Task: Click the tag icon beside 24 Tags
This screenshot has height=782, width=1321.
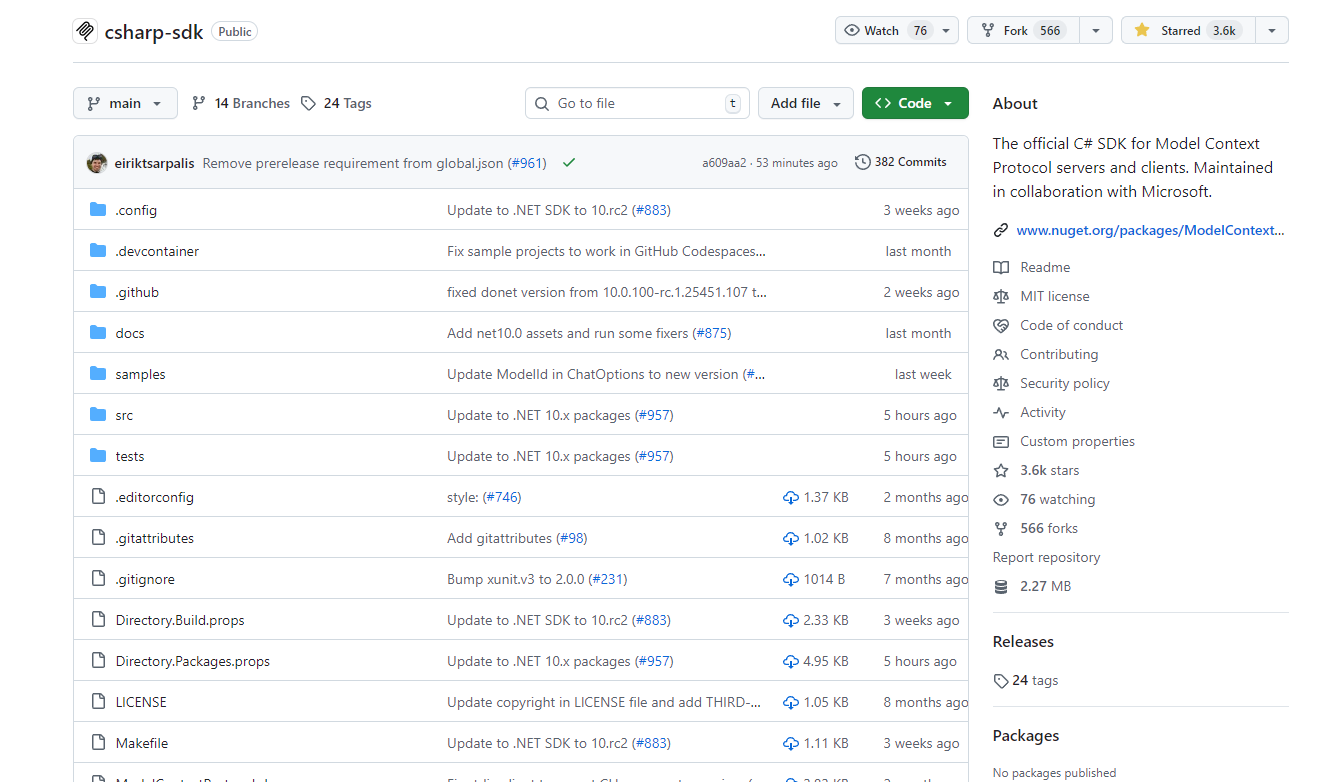Action: 308,103
